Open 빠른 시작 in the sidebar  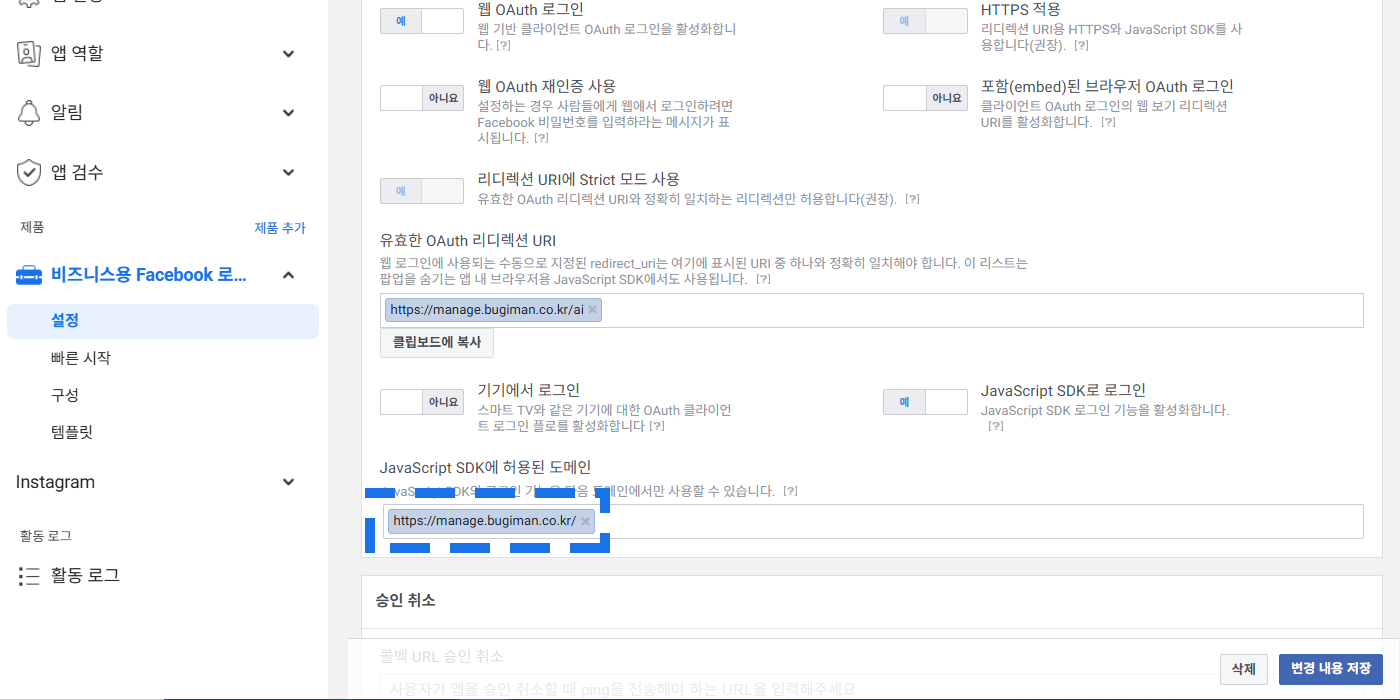coord(81,358)
